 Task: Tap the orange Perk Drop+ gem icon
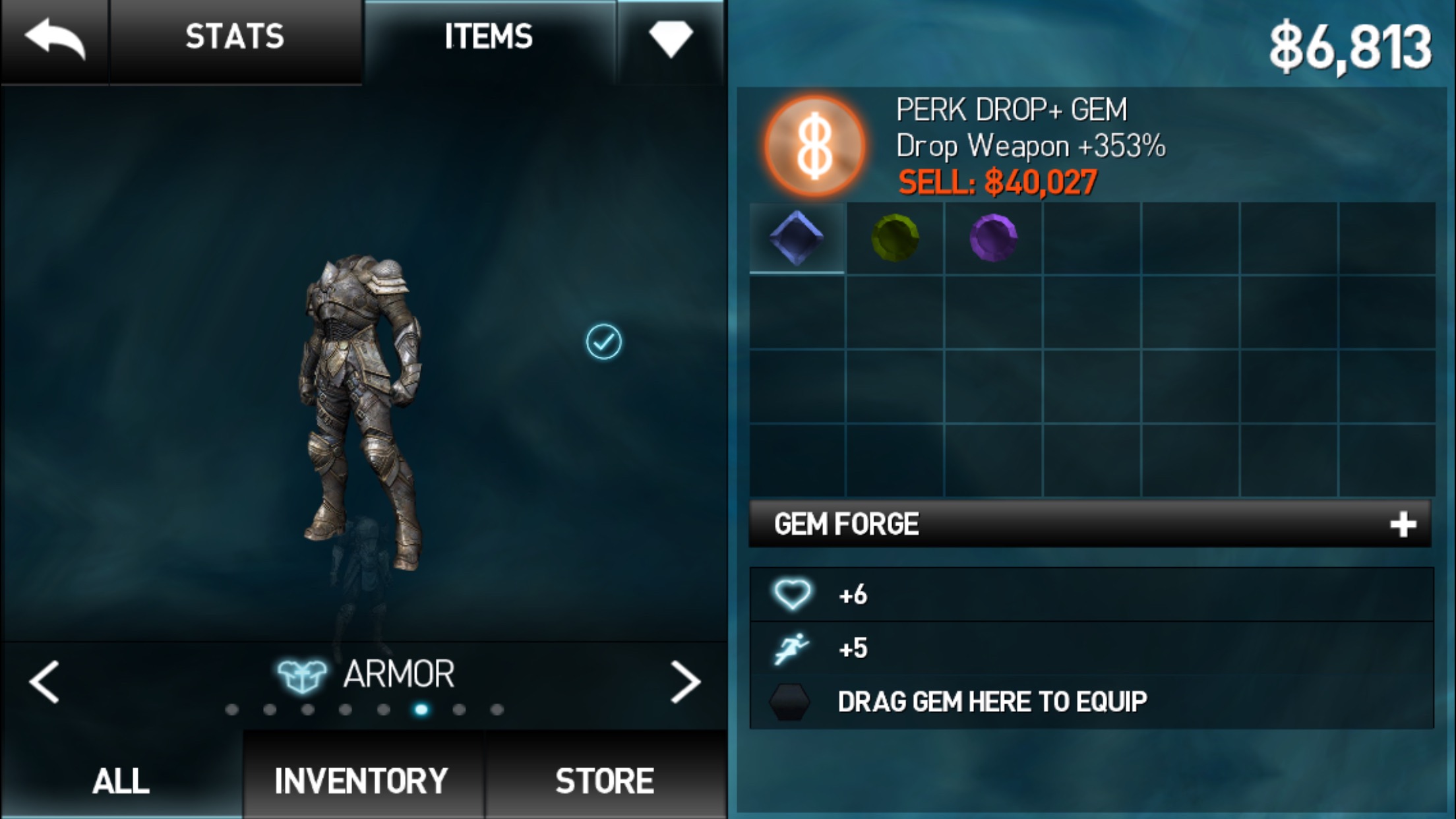tap(815, 146)
